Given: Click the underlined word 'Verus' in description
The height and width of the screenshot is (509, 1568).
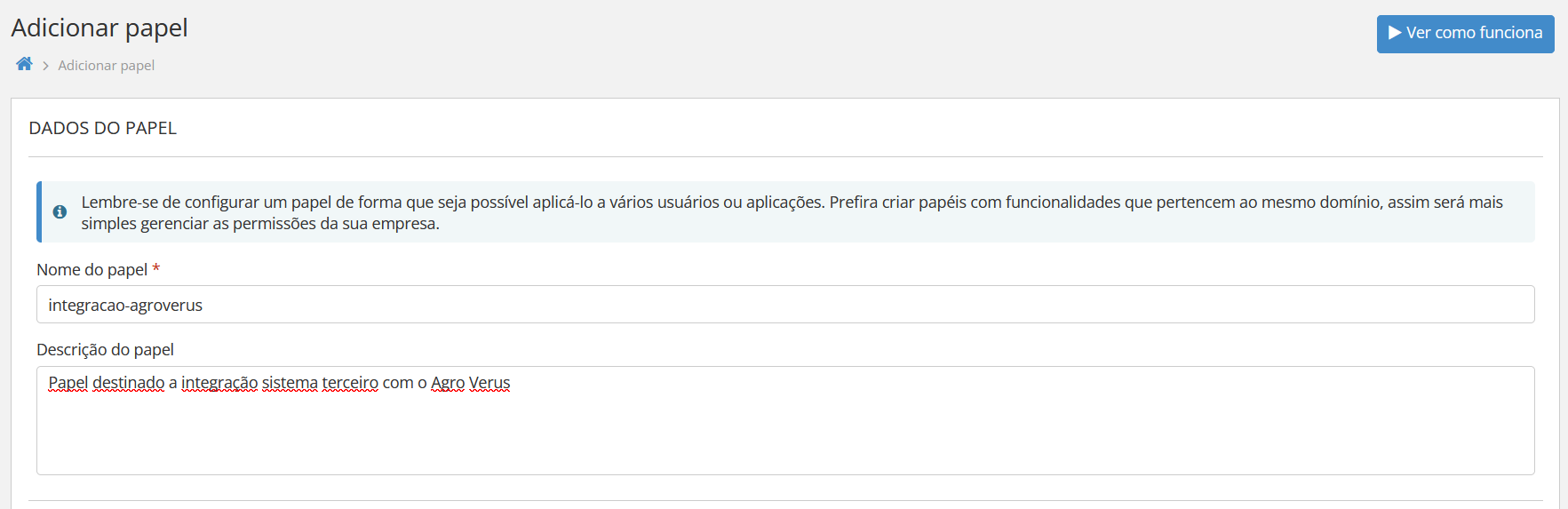Looking at the screenshot, I should [x=490, y=383].
